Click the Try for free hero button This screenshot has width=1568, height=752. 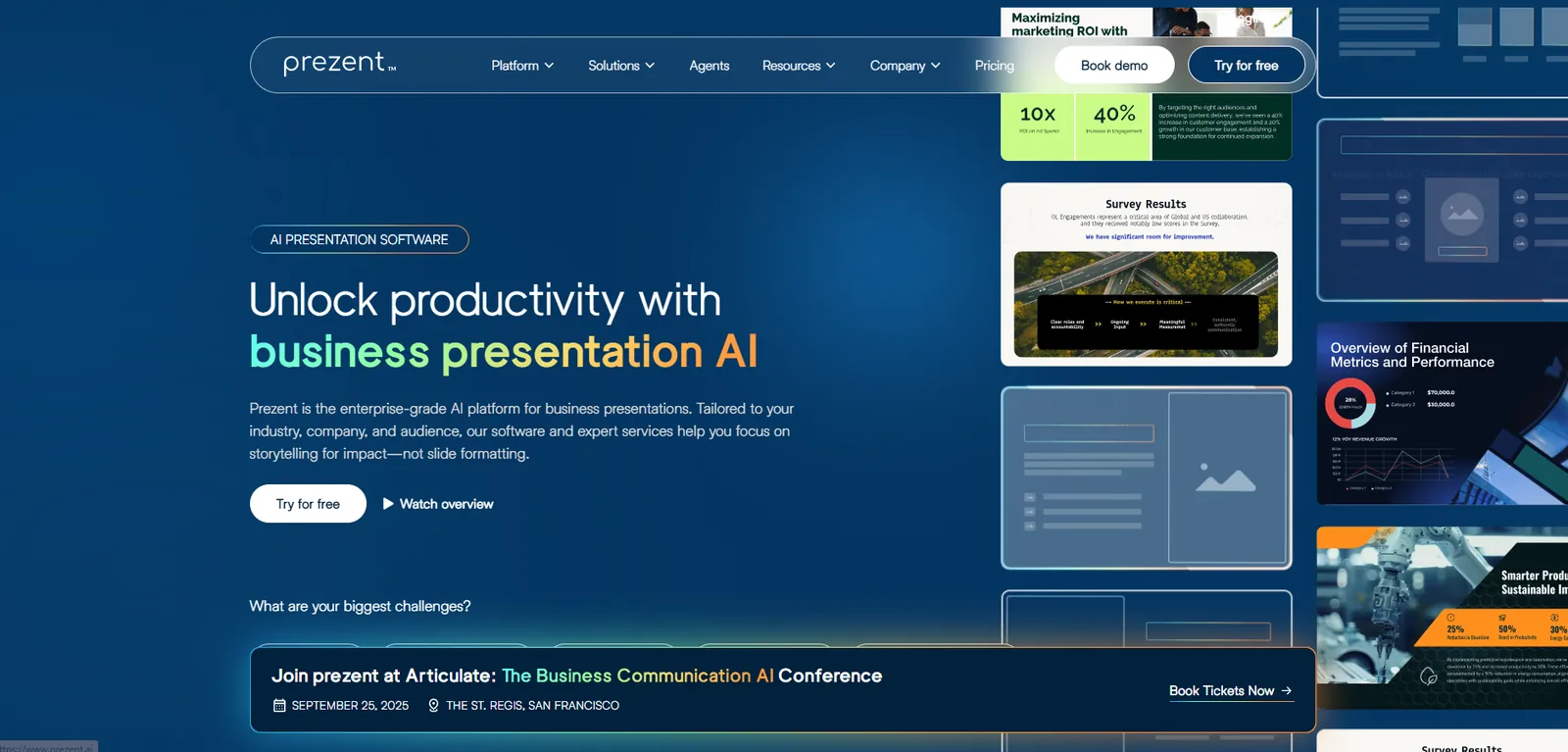(x=308, y=504)
